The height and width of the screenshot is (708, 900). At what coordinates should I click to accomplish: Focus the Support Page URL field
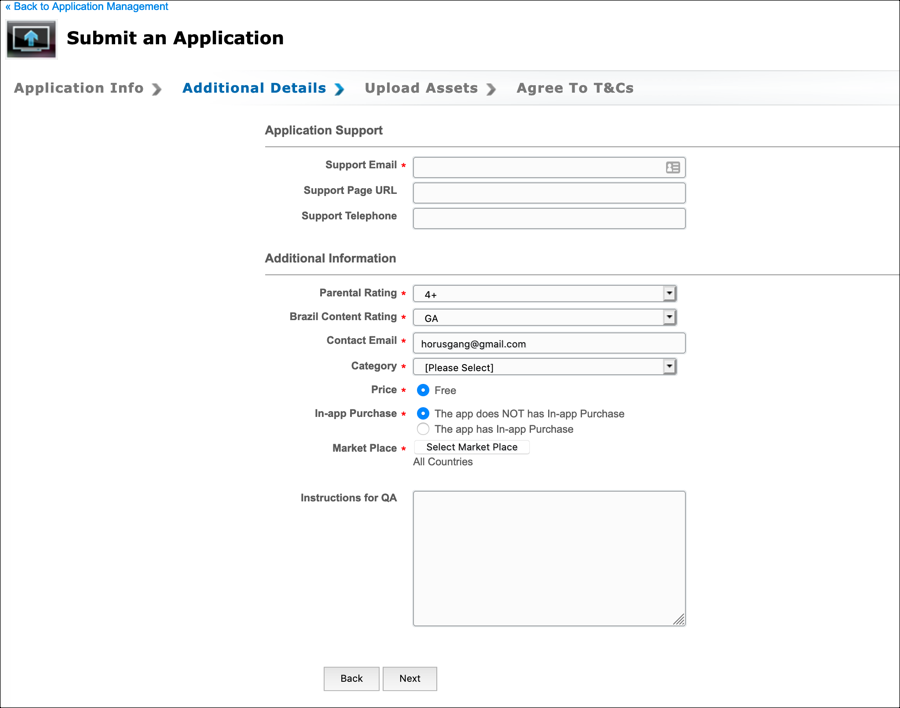(549, 193)
